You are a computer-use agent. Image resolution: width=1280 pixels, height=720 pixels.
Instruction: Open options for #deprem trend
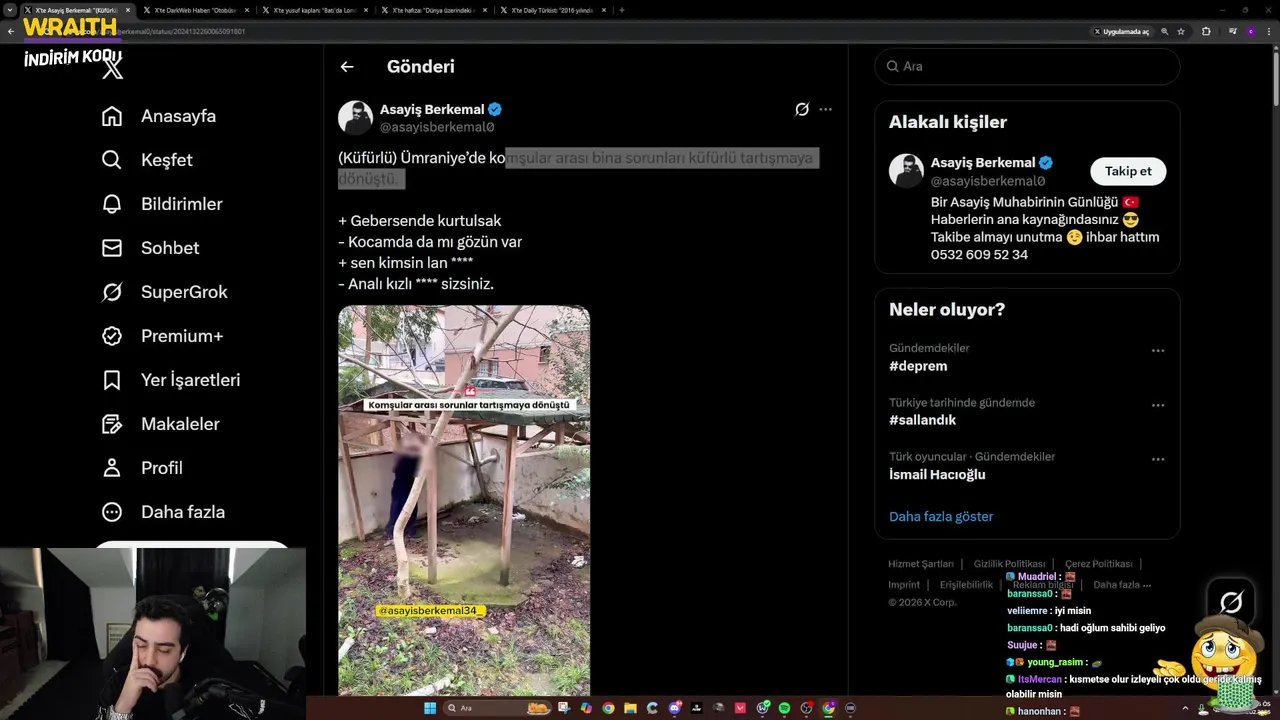pyautogui.click(x=1158, y=351)
